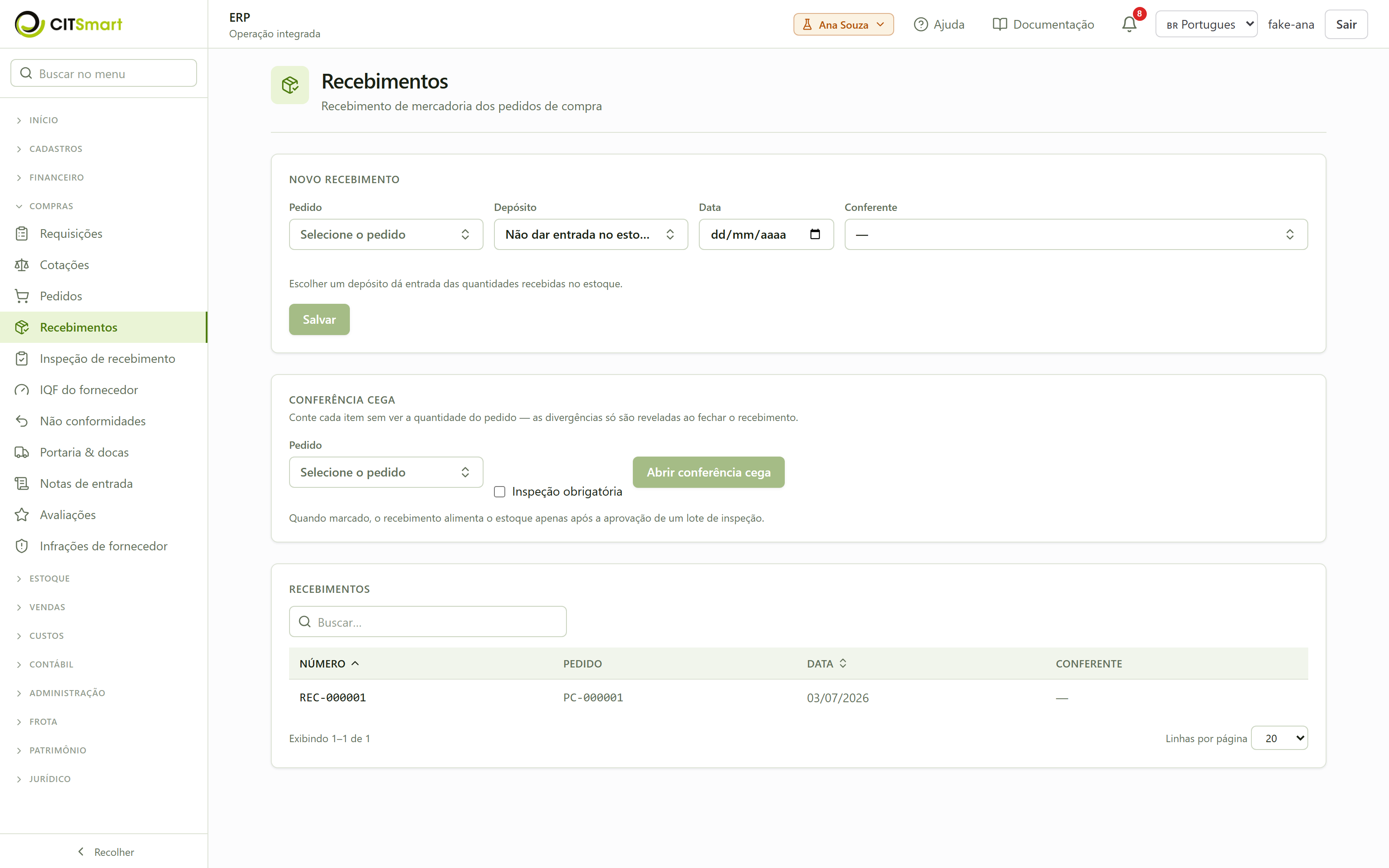This screenshot has width=1389, height=868.
Task: Open Pedido dropdown in Novo Recebimento
Action: (x=386, y=234)
